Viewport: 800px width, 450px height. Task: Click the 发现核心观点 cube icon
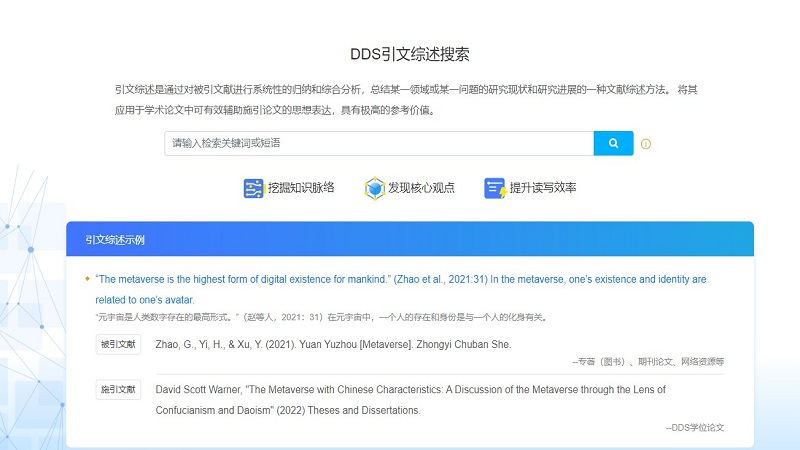click(374, 188)
